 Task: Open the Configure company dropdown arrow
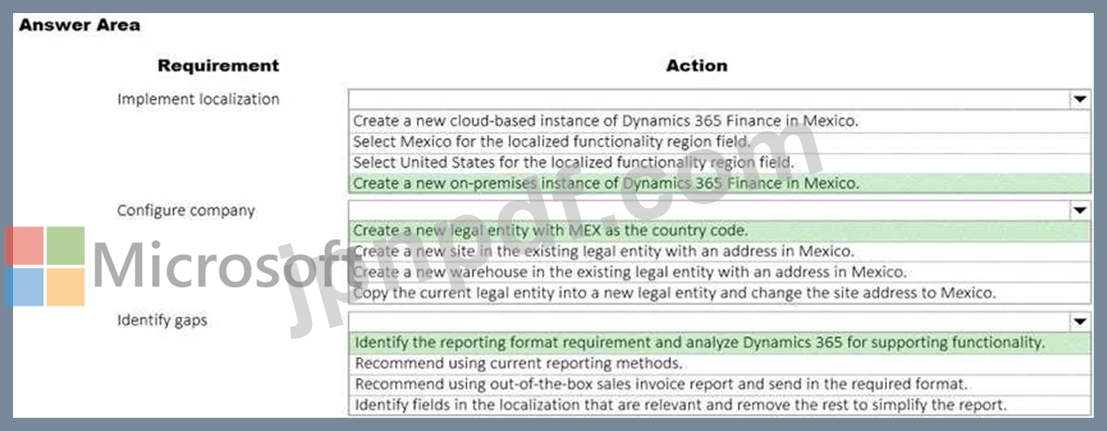(x=1079, y=210)
